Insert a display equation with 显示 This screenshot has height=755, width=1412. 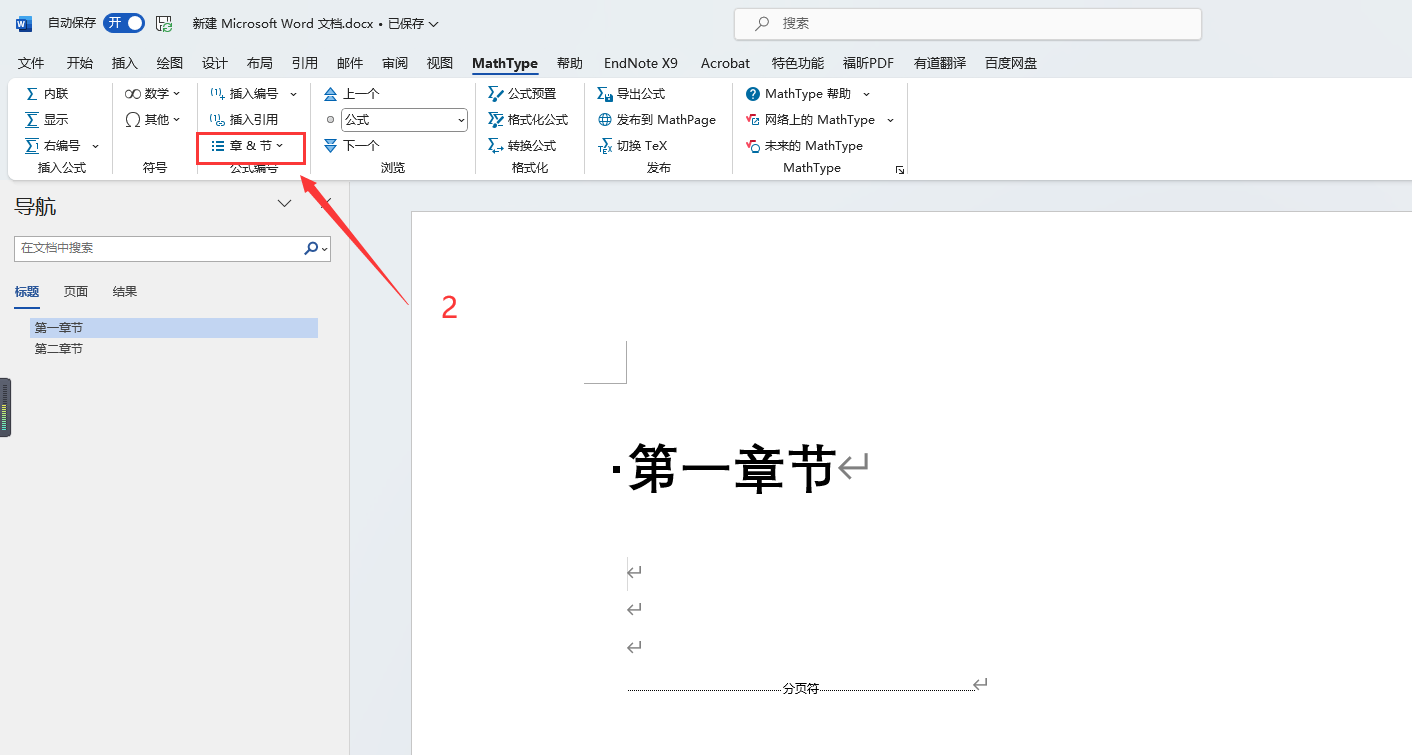pyautogui.click(x=46, y=119)
